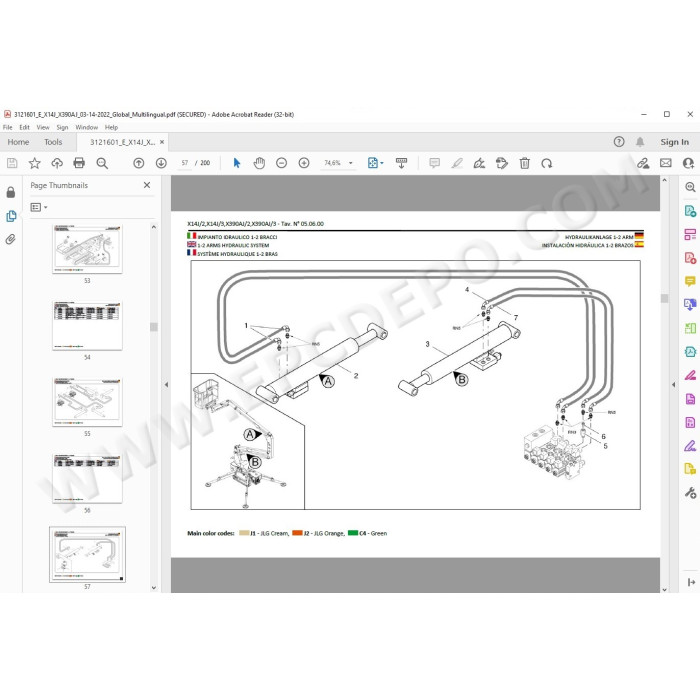This screenshot has width=700, height=700.
Task: Open More Tools wrench icon
Action: (x=690, y=492)
